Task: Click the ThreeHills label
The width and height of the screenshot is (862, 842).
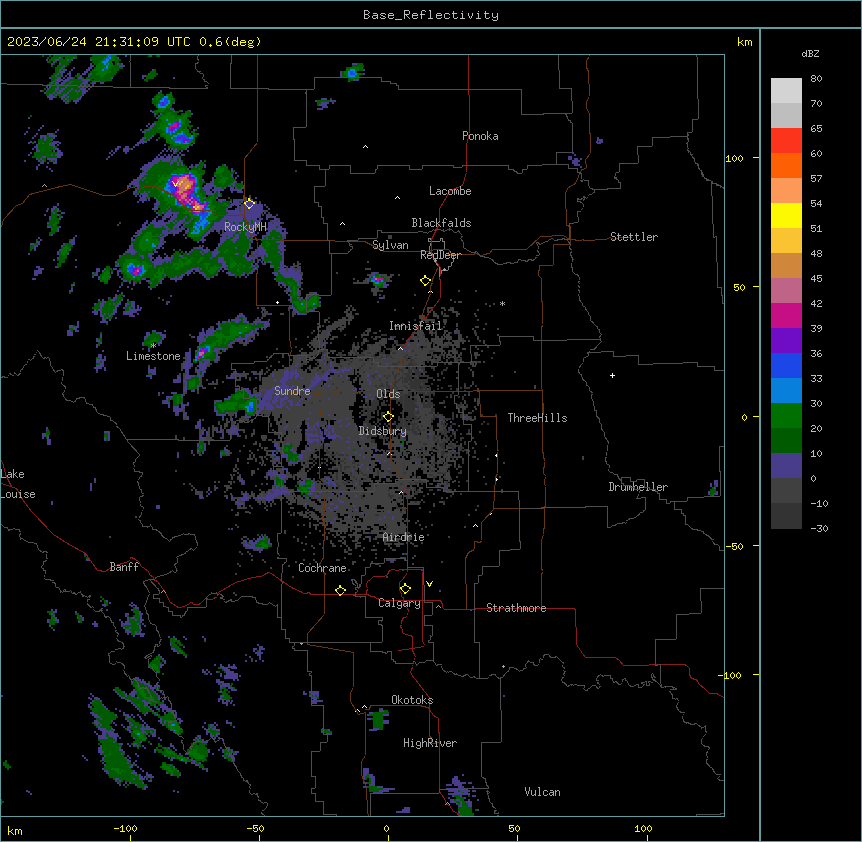Action: [537, 418]
